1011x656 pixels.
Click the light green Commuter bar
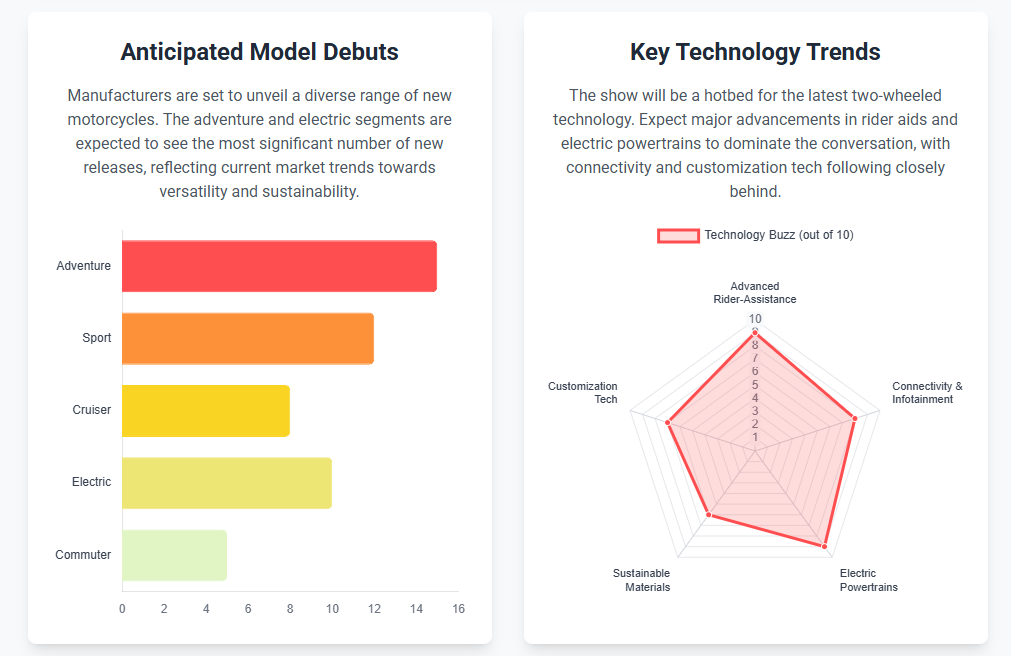point(174,555)
